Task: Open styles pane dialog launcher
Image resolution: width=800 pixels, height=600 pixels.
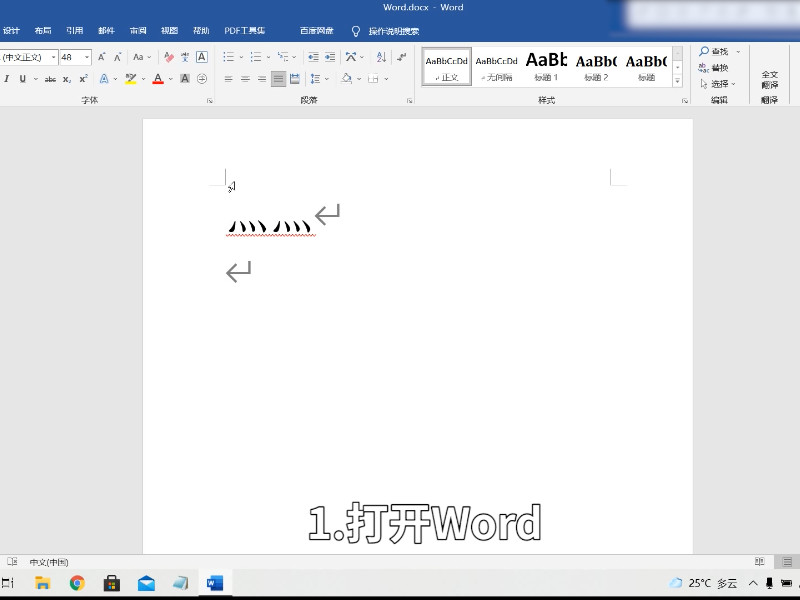Action: pos(685,101)
